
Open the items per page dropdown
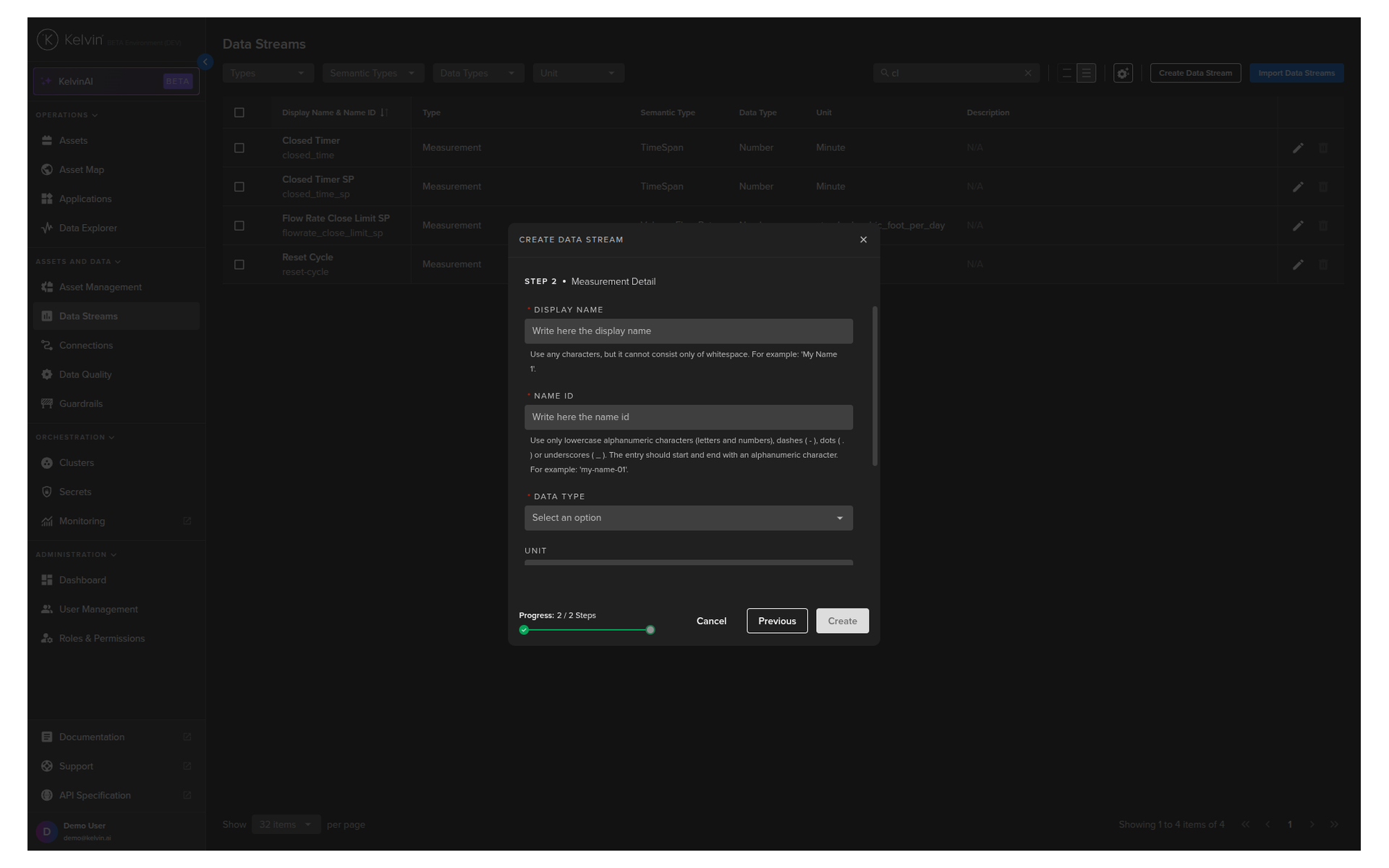[x=286, y=825]
